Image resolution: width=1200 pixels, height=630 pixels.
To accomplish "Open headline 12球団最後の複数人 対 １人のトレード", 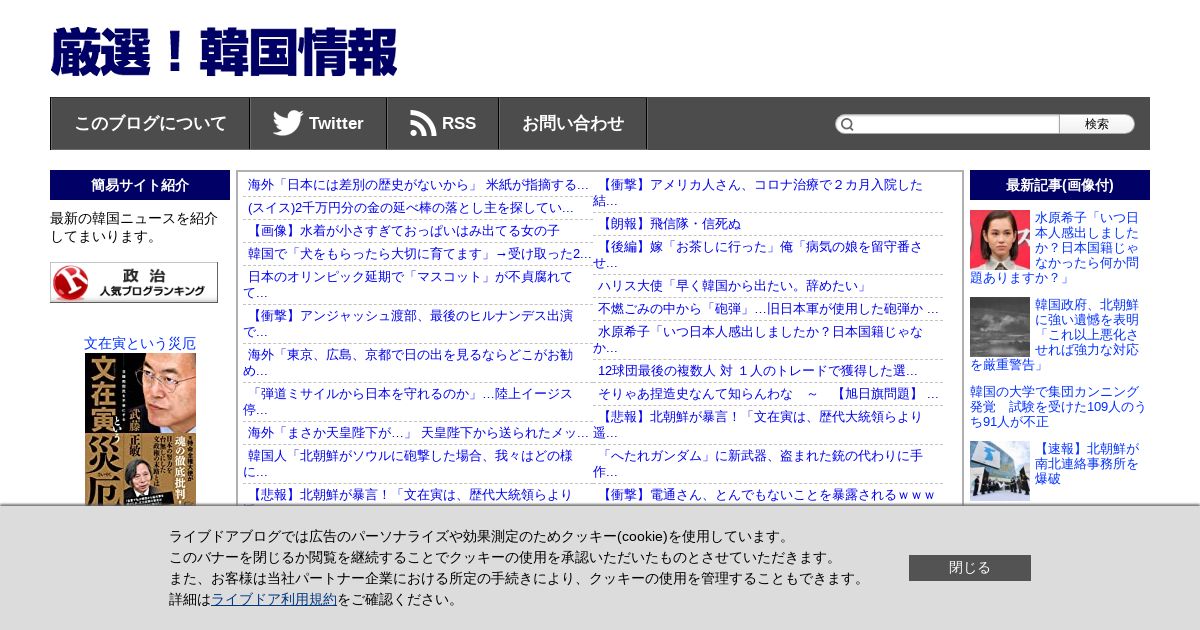I will click(757, 371).
